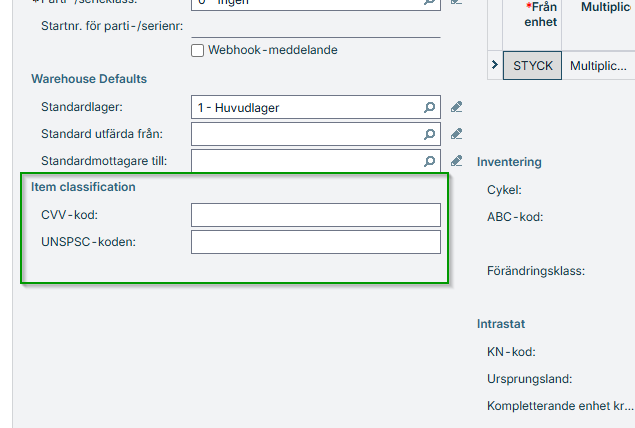Edit the Standardlager entry with pencil icon

pos(457,106)
